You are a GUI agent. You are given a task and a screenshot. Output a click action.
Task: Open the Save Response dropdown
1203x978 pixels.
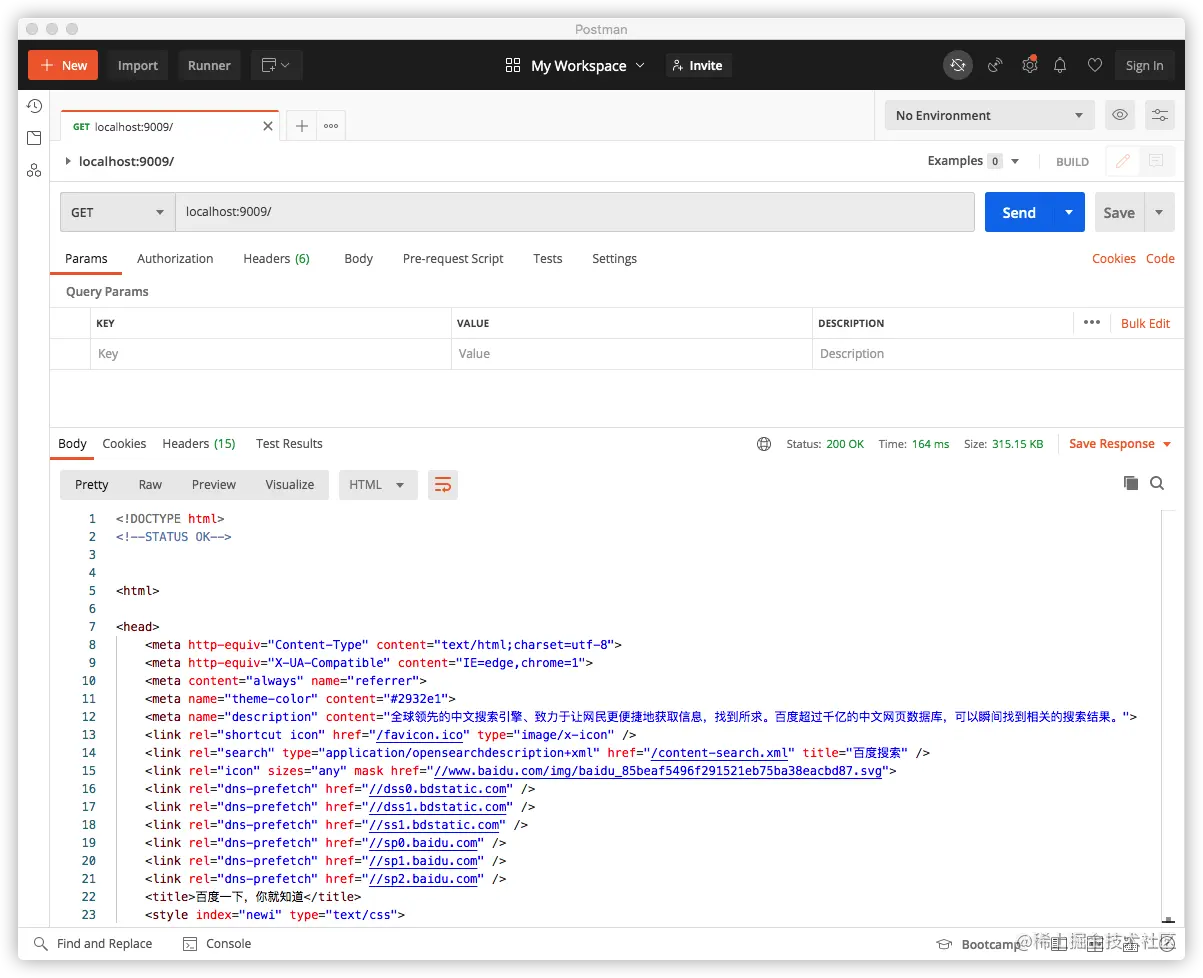tap(1120, 444)
